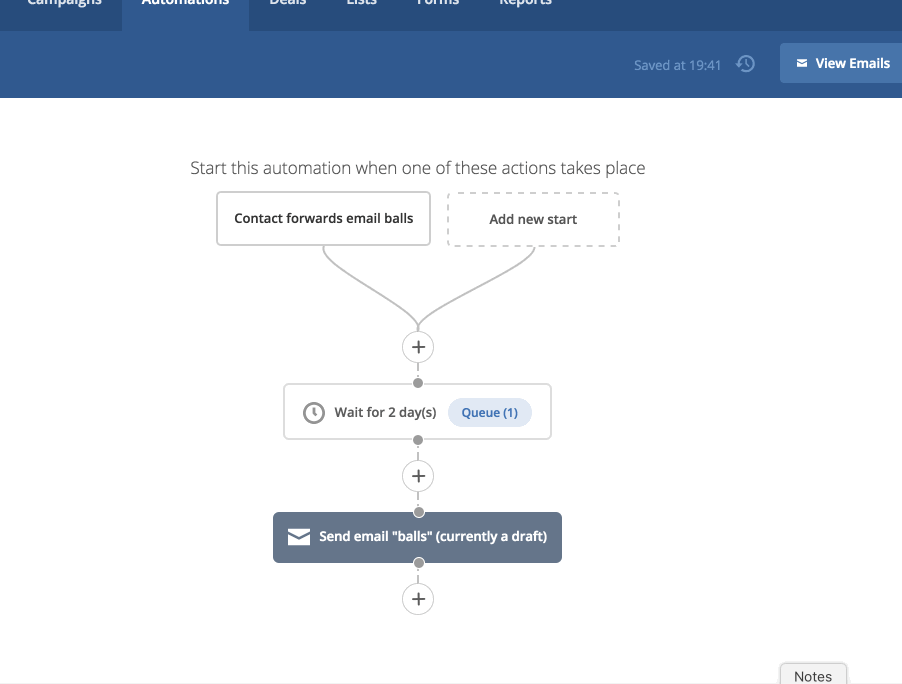Click the clock icon on the Wait step
902x684 pixels.
(x=314, y=412)
